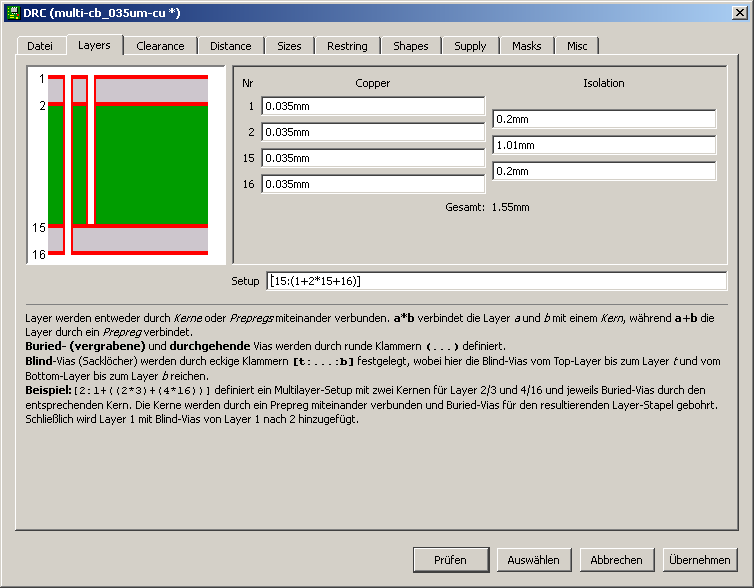The image size is (754, 588).
Task: Close the DRC dialog window
Action: (x=740, y=13)
